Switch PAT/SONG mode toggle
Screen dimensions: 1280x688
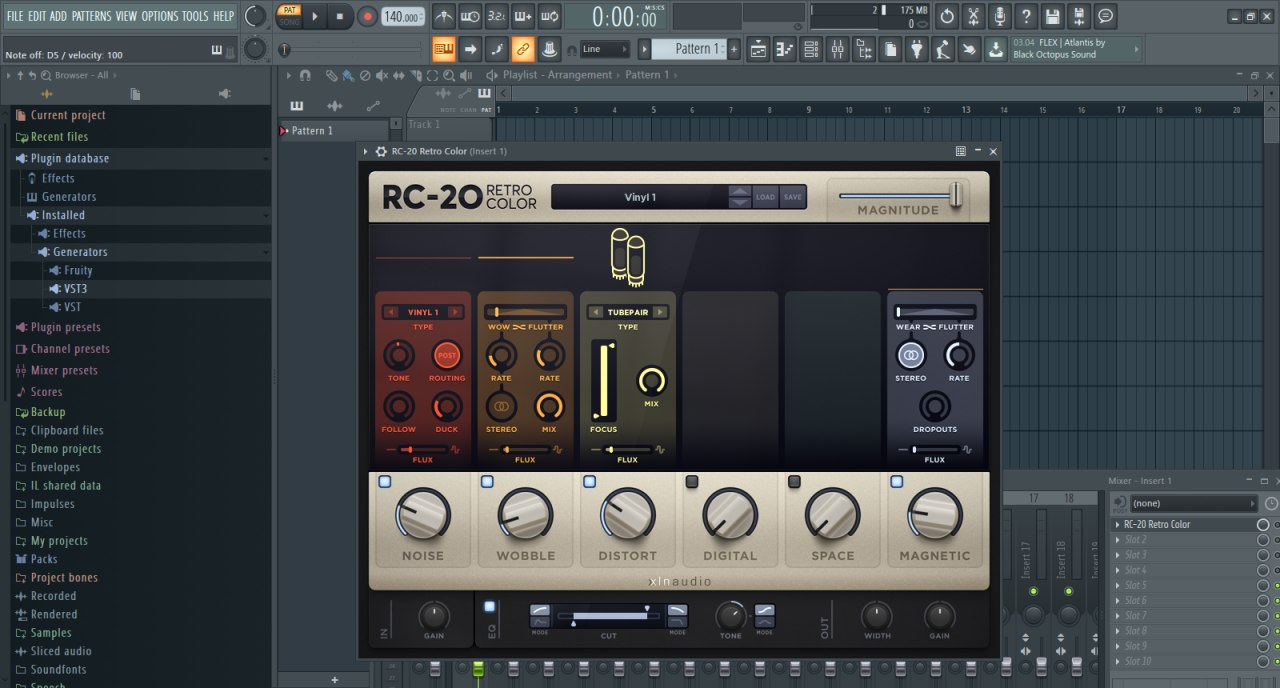[x=289, y=16]
